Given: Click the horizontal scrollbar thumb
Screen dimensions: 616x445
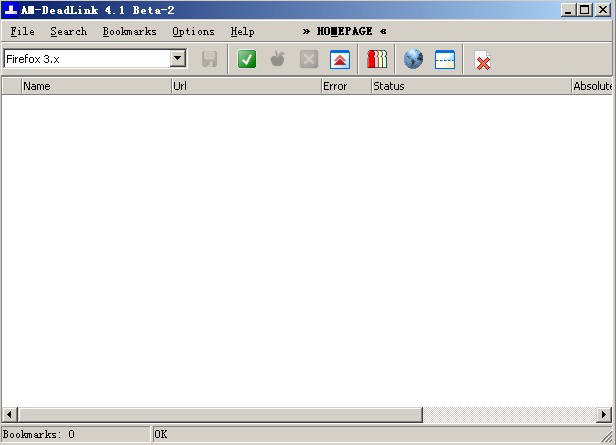Looking at the screenshot, I should pos(220,414).
